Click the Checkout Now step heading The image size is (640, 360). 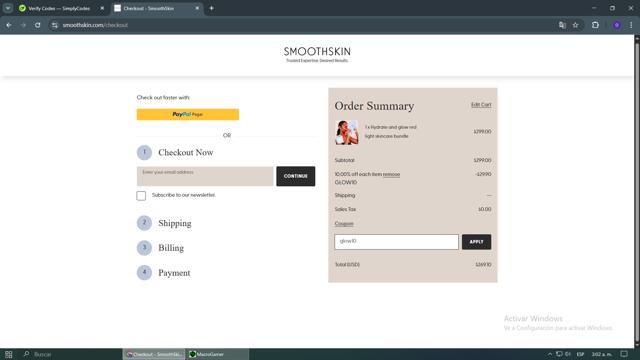tap(186, 153)
